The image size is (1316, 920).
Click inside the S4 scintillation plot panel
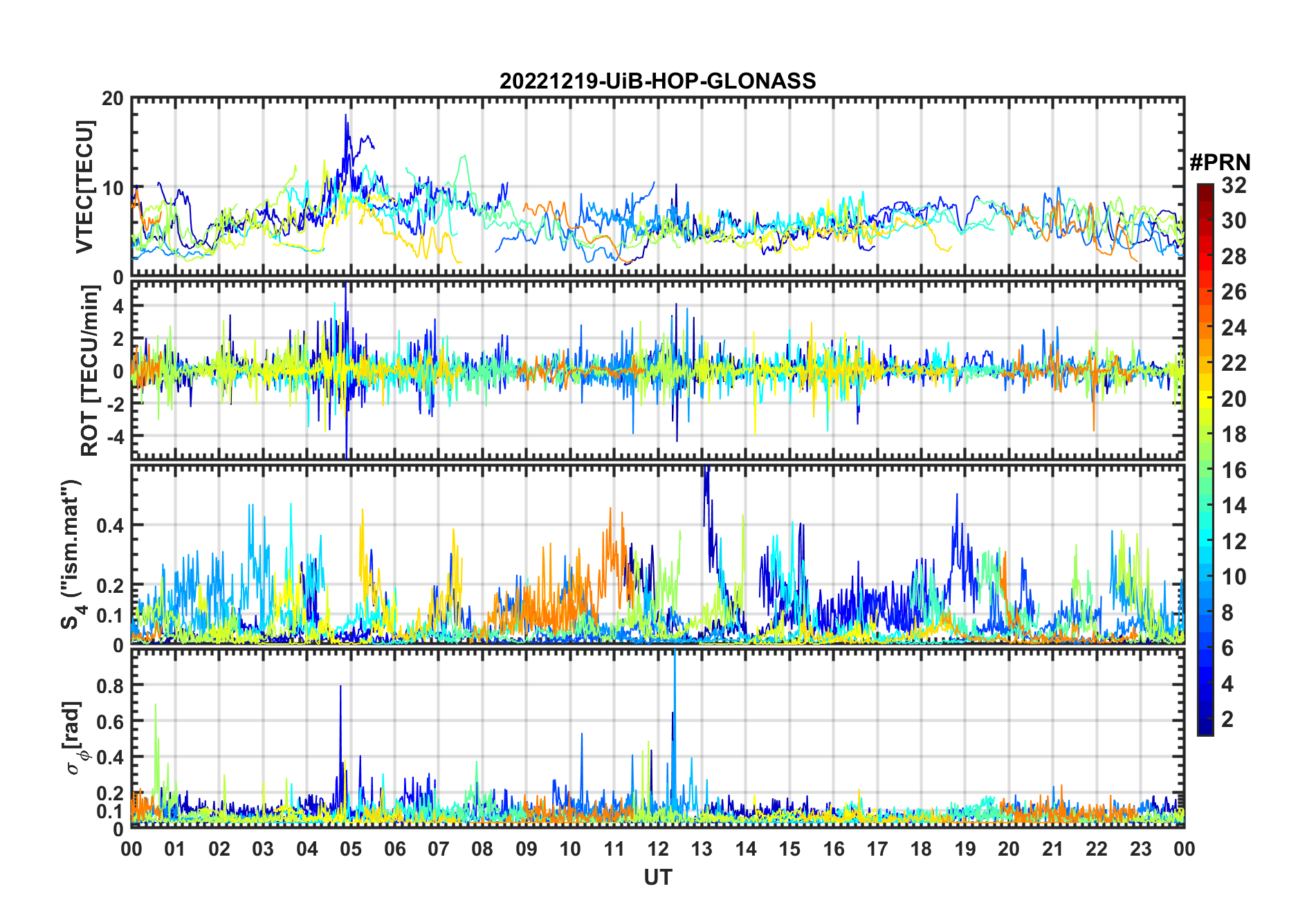click(x=657, y=555)
